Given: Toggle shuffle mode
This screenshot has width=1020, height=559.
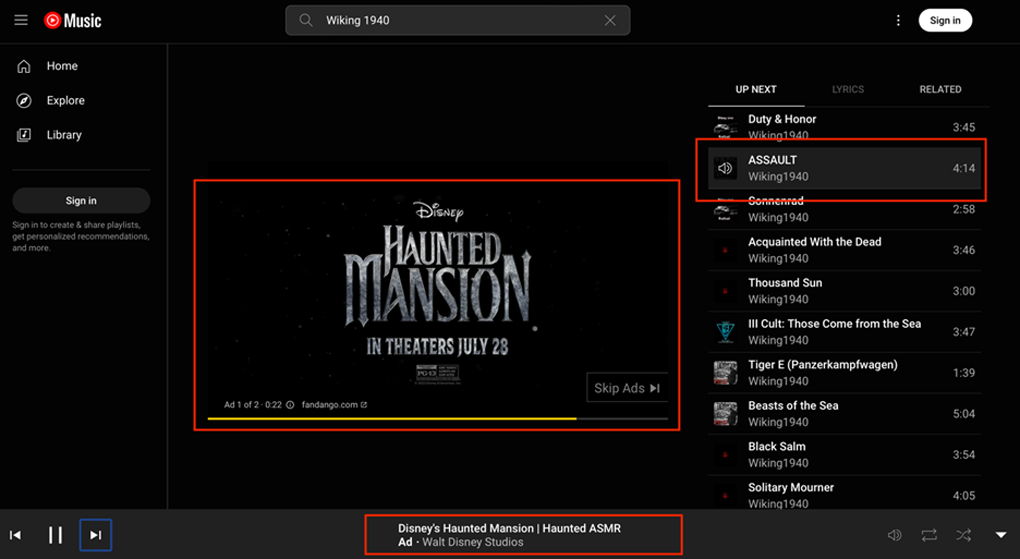Looking at the screenshot, I should click(963, 535).
